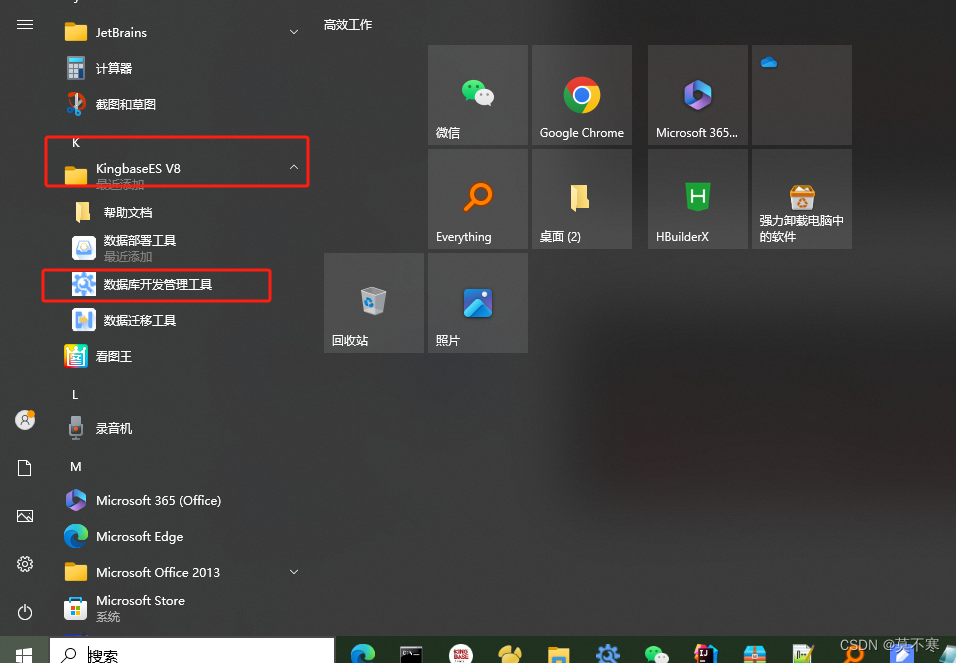Open IntelliJ IDEA on the taskbar
This screenshot has width=956, height=663.
705,654
